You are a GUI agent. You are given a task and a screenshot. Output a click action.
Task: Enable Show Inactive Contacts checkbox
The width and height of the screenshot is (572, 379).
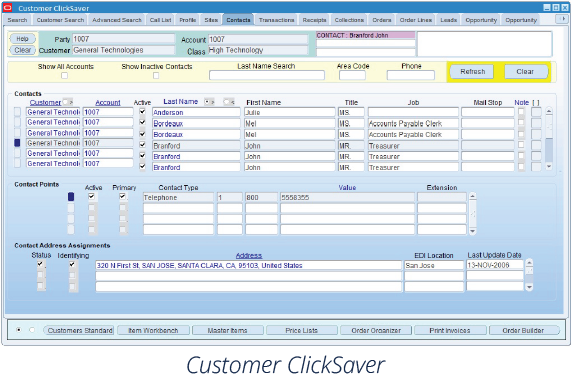pos(156,76)
